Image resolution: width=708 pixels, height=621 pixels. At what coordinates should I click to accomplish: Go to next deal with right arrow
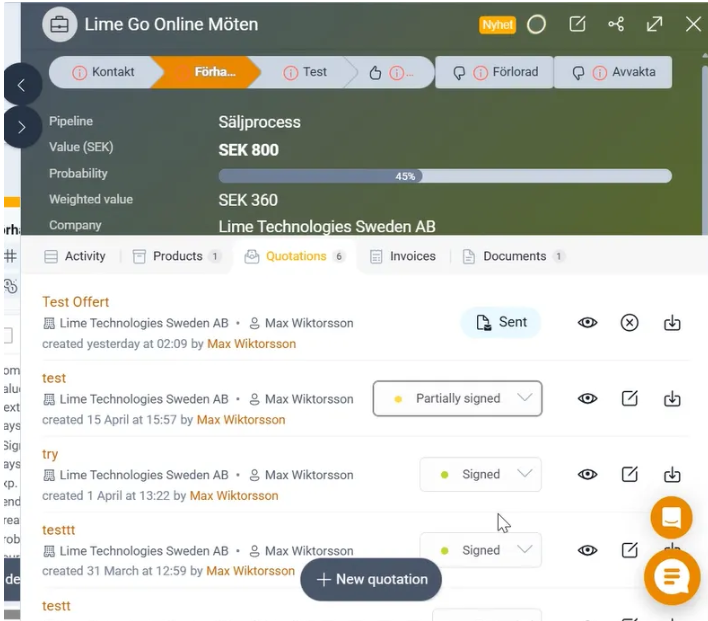click(x=21, y=127)
